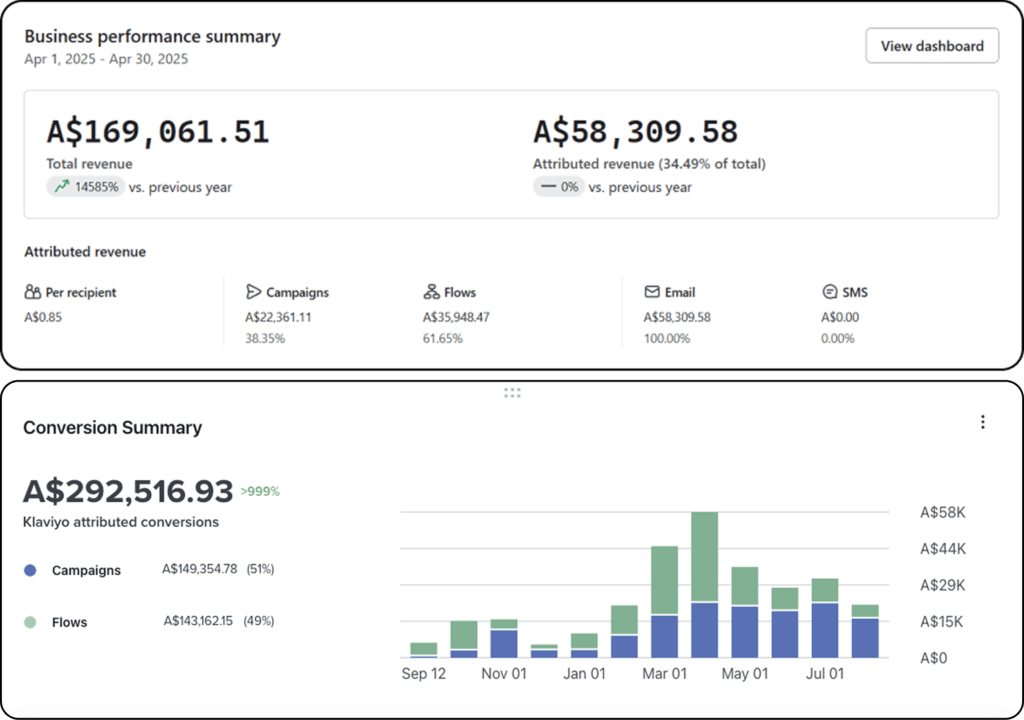Click the View dashboard button
Screen dimensions: 1024x720
[x=931, y=46]
